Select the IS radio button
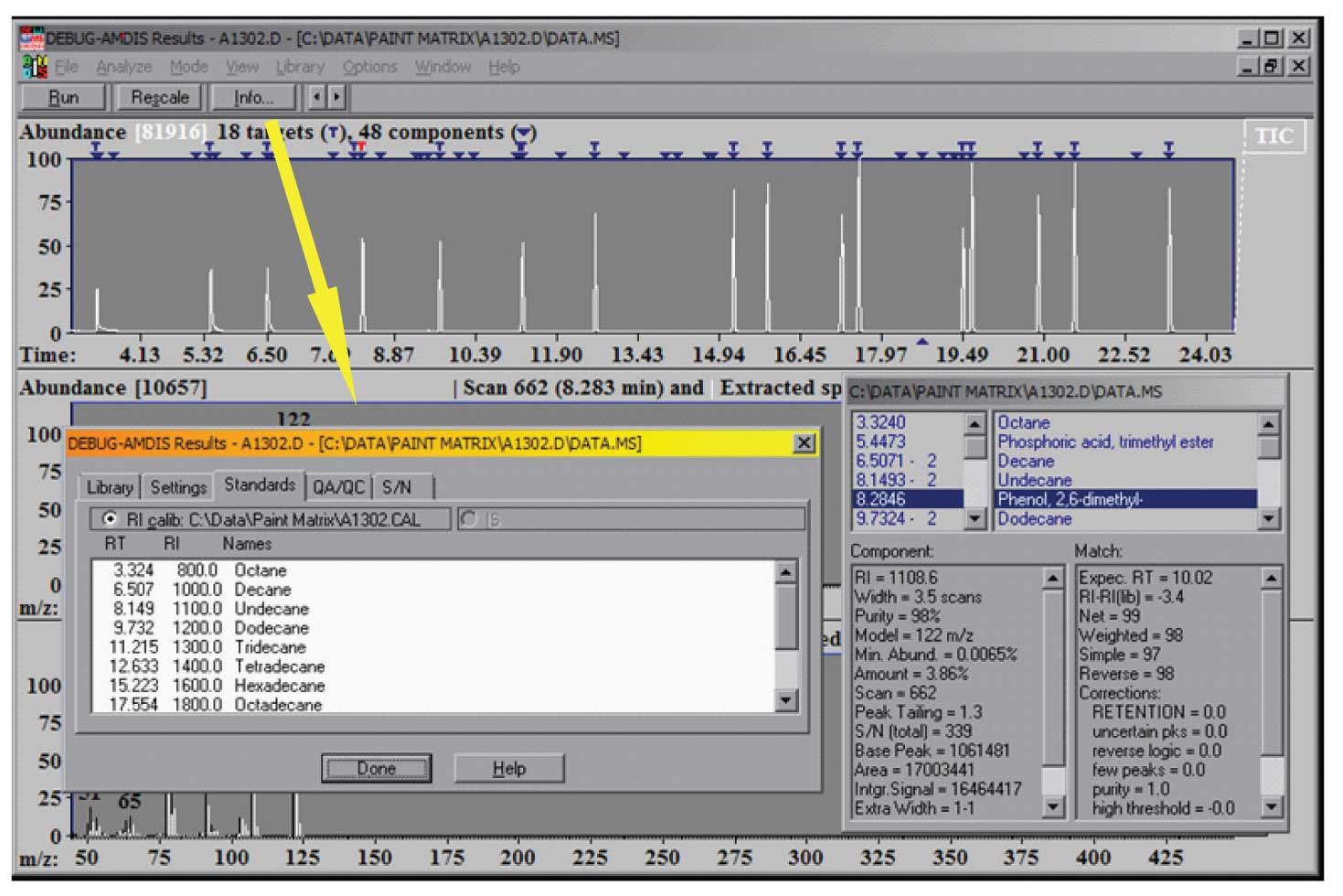1343x896 pixels. coord(470,519)
